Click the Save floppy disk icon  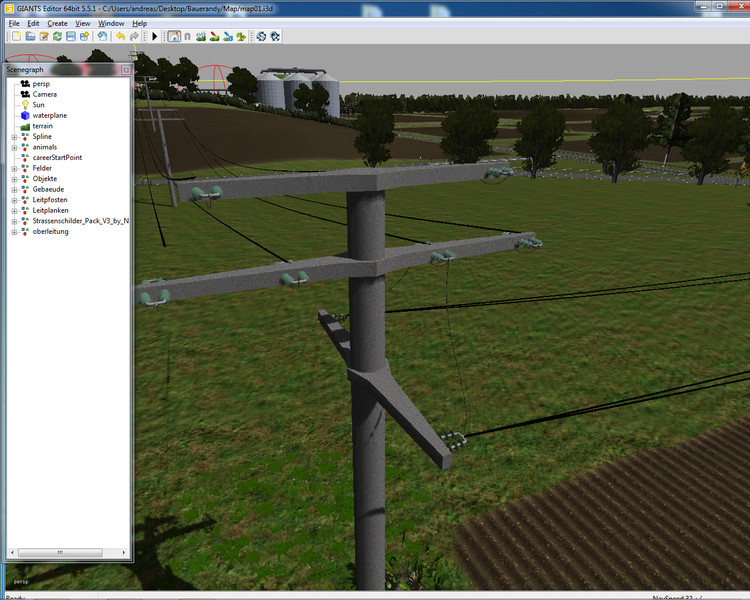[x=71, y=36]
